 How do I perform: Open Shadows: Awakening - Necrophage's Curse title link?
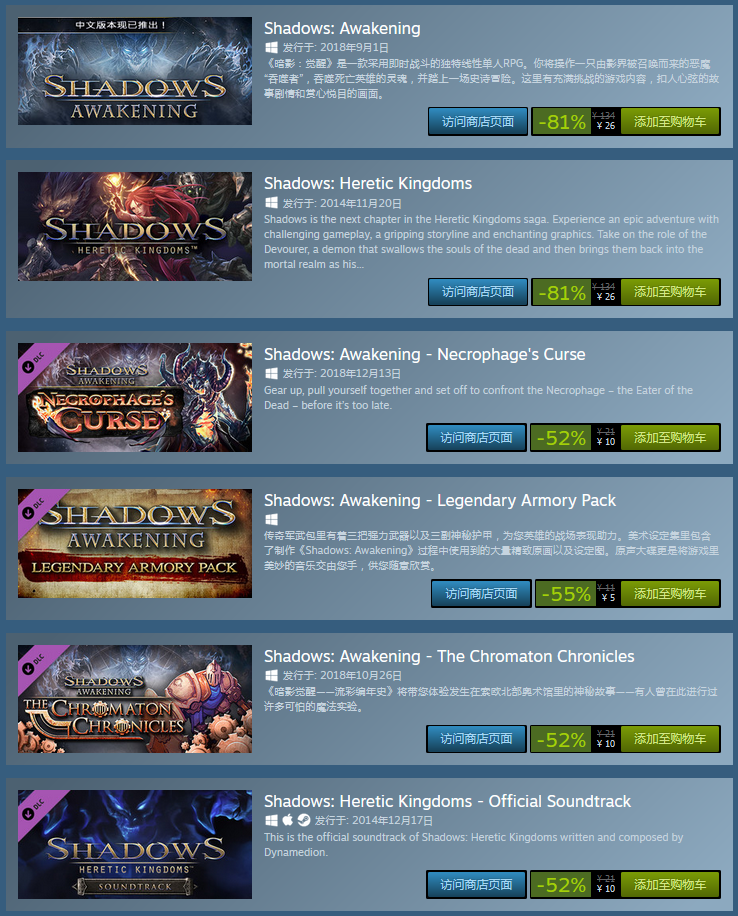[x=424, y=354]
